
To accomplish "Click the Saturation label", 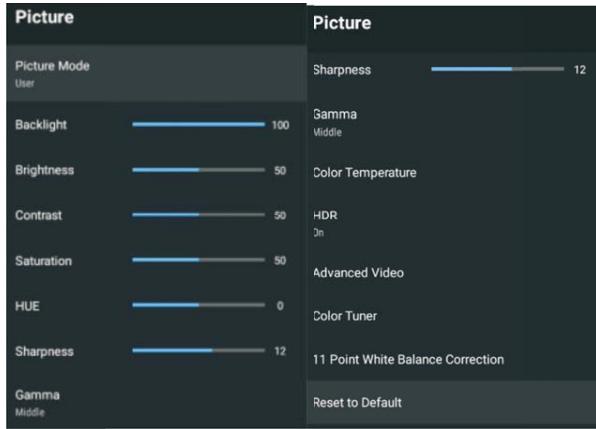I will (x=43, y=261).
